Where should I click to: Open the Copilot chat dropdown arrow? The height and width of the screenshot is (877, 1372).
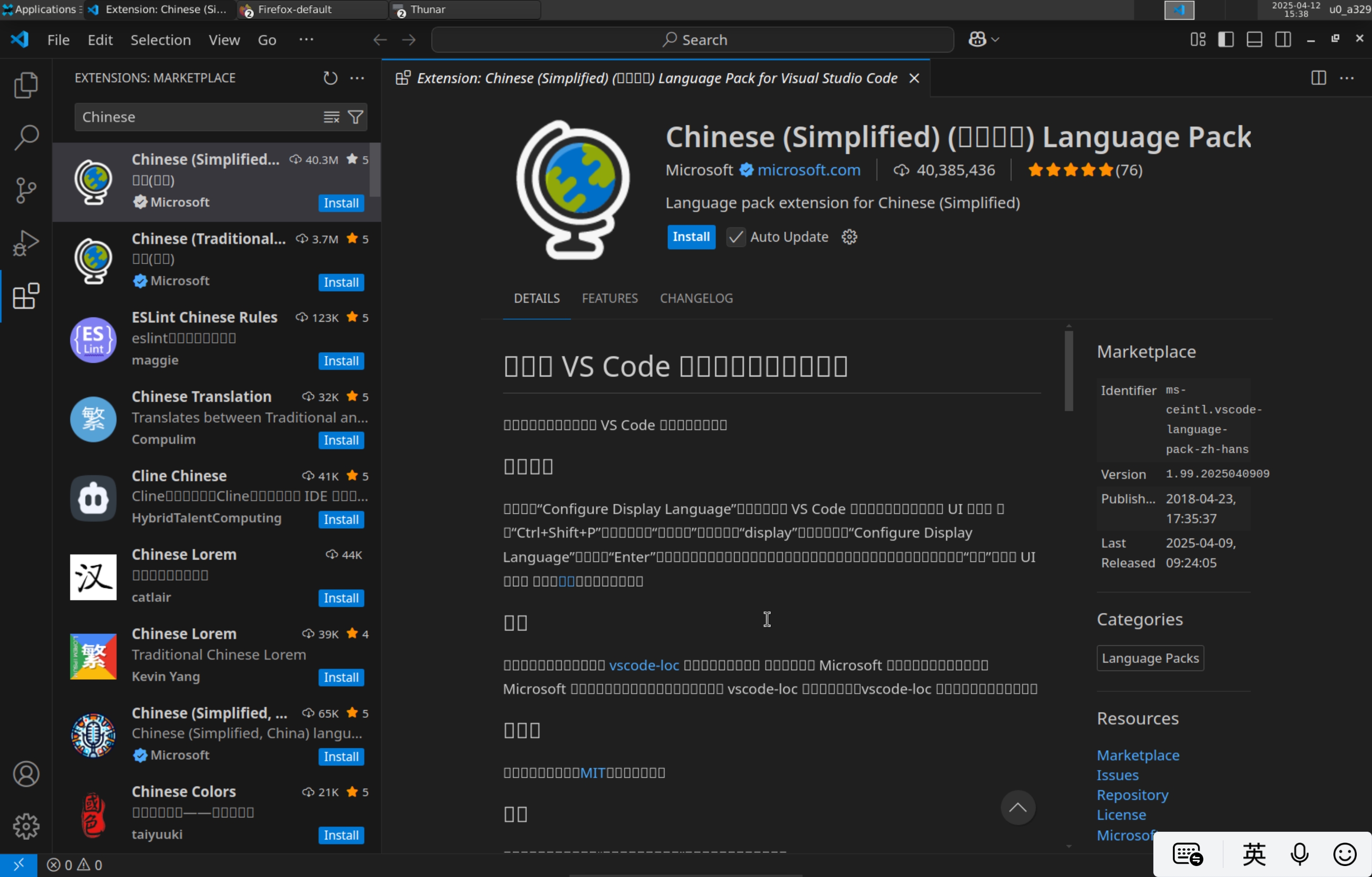click(x=995, y=40)
